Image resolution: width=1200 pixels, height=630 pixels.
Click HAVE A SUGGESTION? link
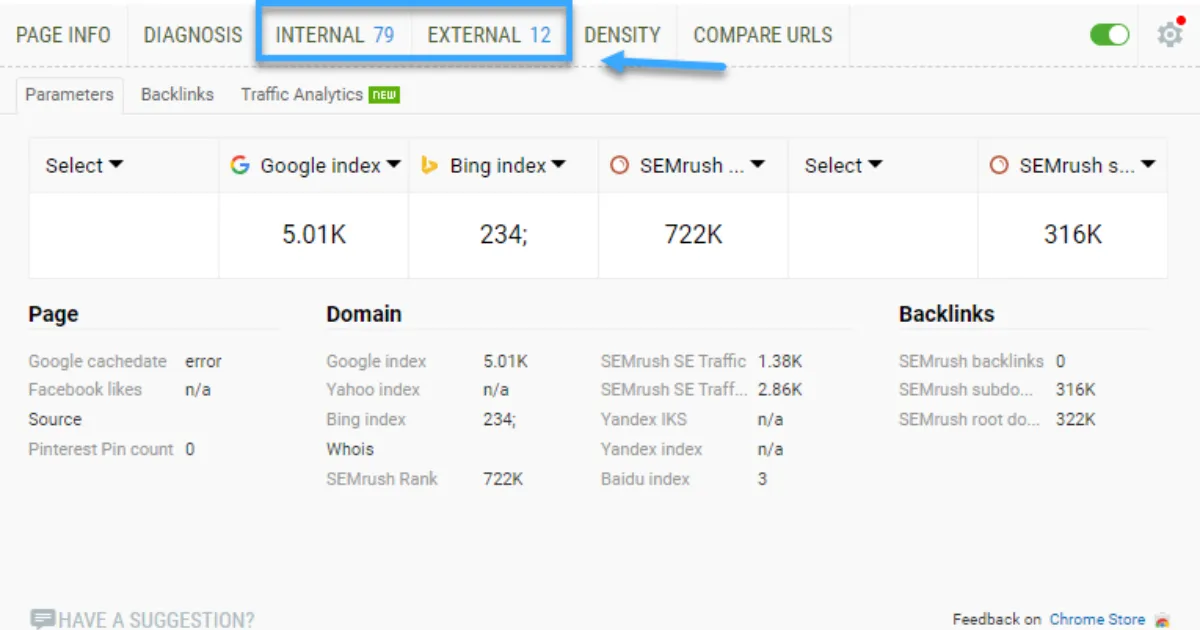(156, 620)
